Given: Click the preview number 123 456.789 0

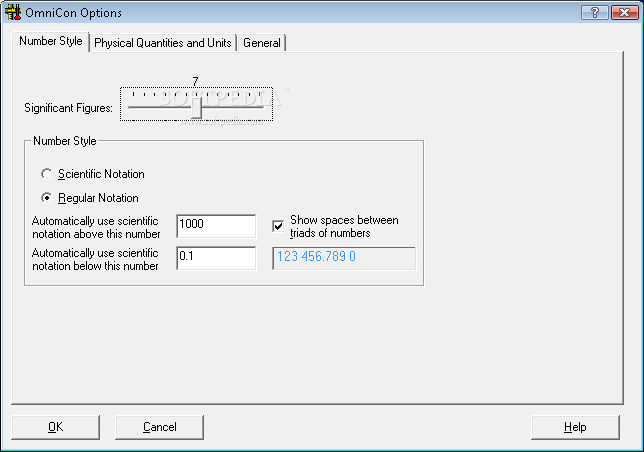Looking at the screenshot, I should pos(316,256).
